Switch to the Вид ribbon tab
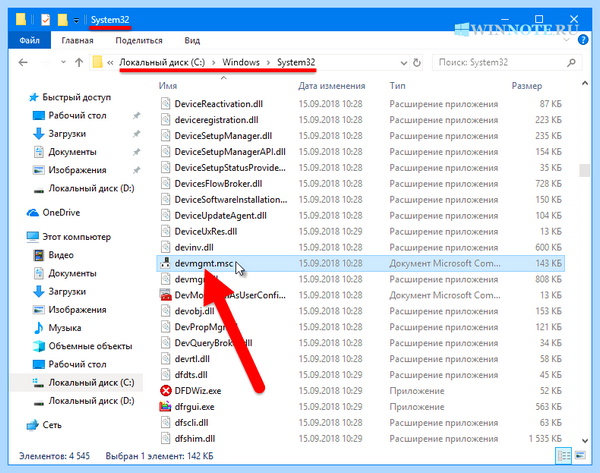The width and height of the screenshot is (600, 473). coord(192,40)
